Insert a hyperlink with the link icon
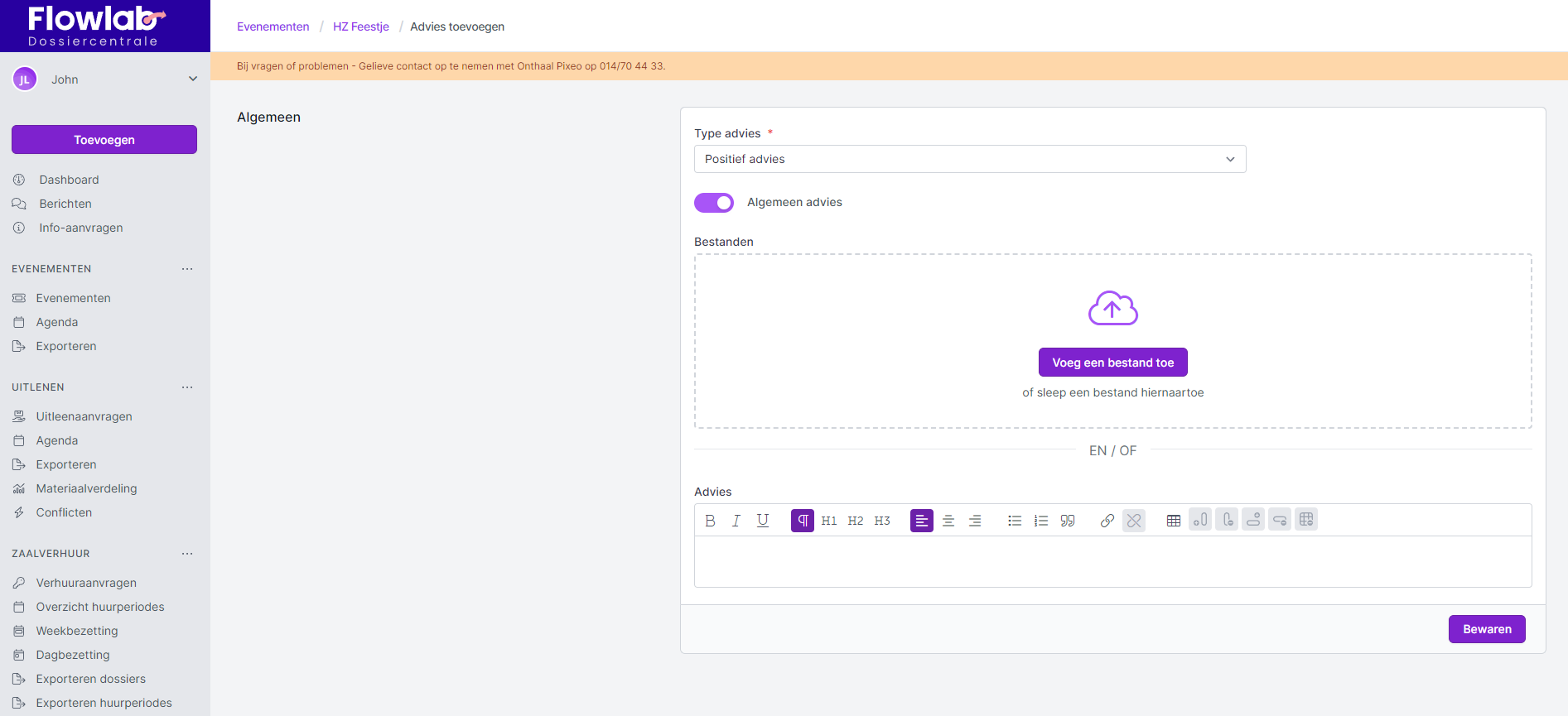Image resolution: width=1568 pixels, height=716 pixels. [x=1107, y=521]
